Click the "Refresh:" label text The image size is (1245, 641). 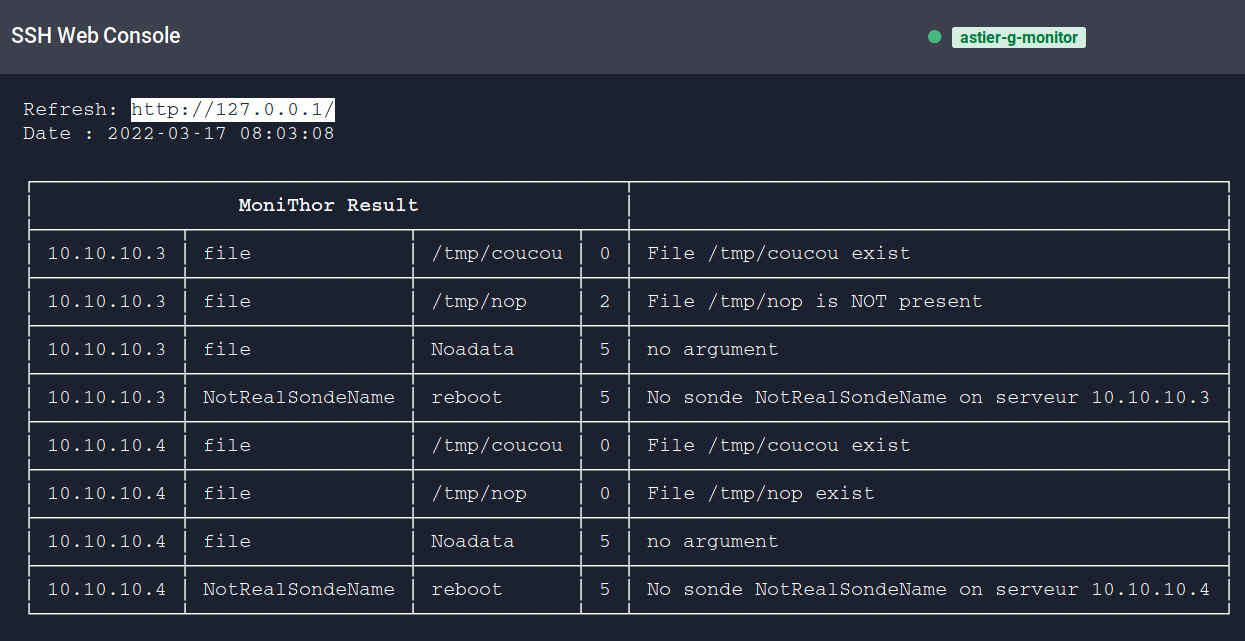click(71, 109)
